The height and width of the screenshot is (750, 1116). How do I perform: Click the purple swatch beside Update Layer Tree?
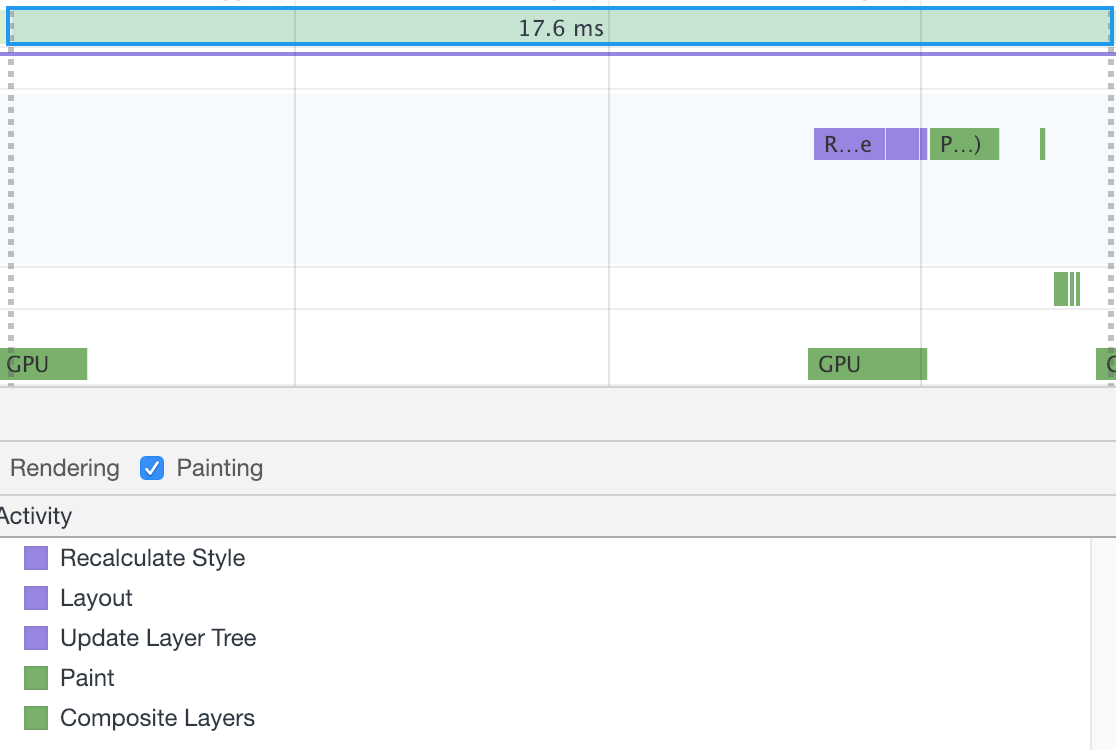coord(36,638)
